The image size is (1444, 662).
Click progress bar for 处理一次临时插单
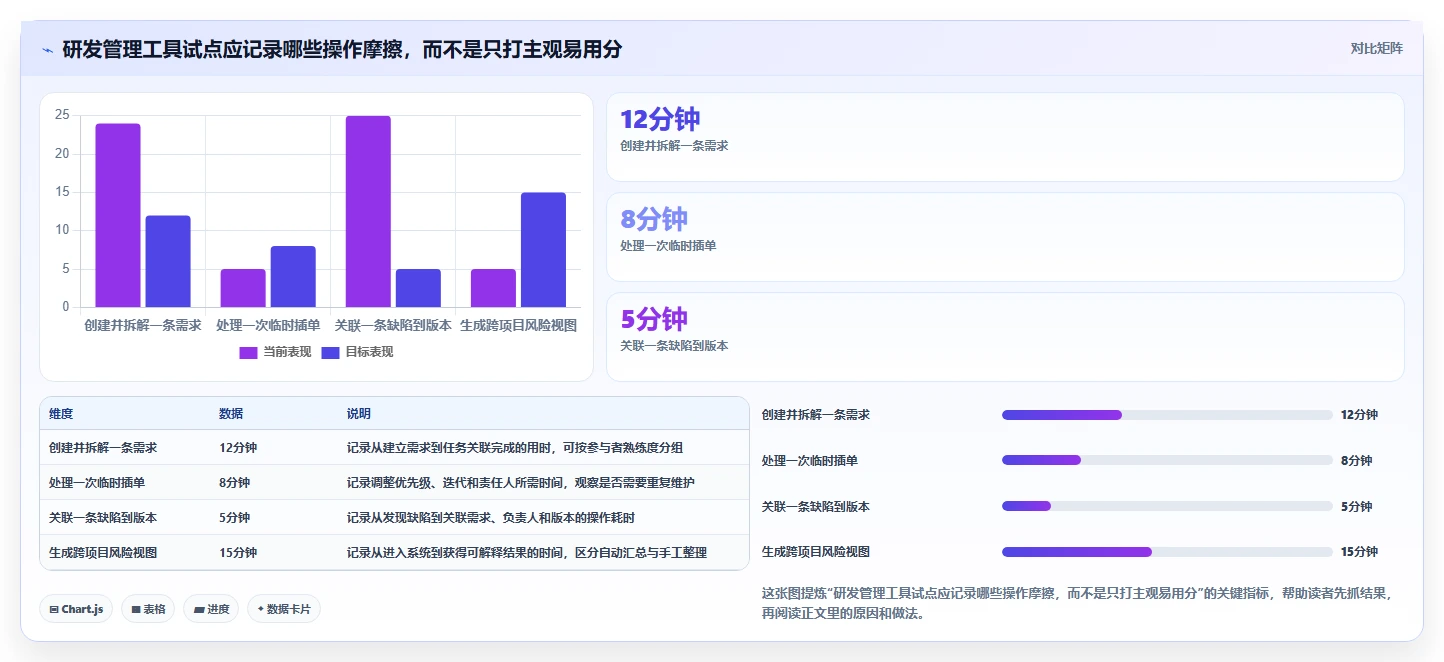[x=1167, y=460]
